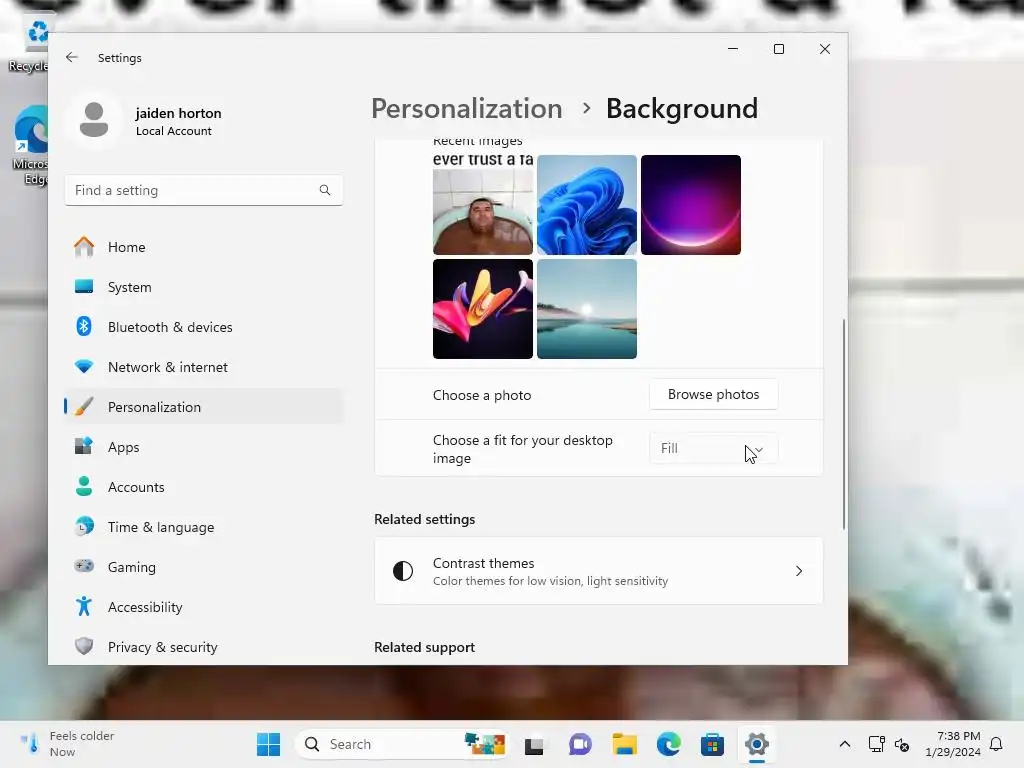The image size is (1024, 768).
Task: Click the Accessibility figure icon
Action: [x=84, y=607]
